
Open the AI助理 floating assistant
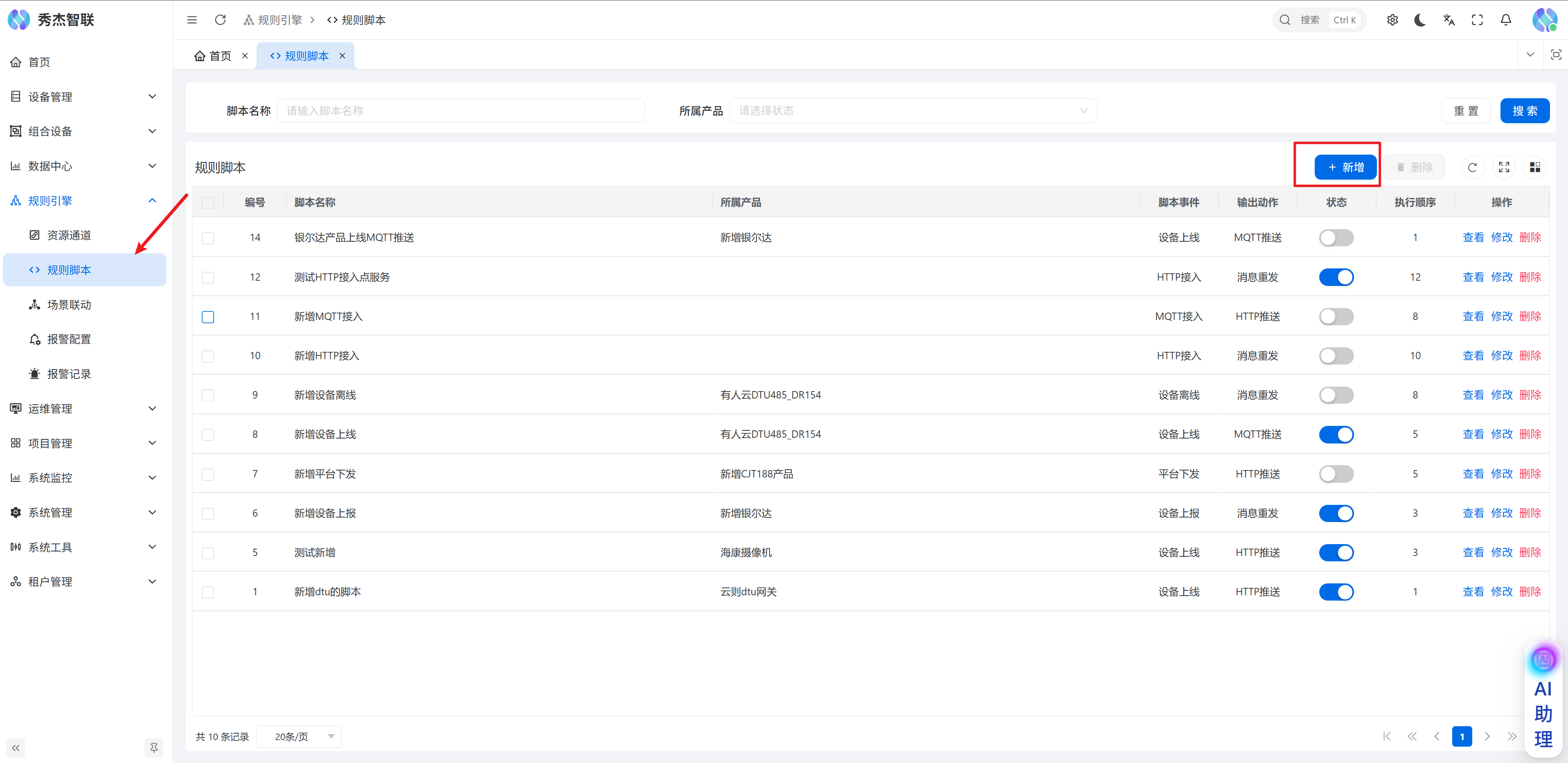click(x=1543, y=700)
